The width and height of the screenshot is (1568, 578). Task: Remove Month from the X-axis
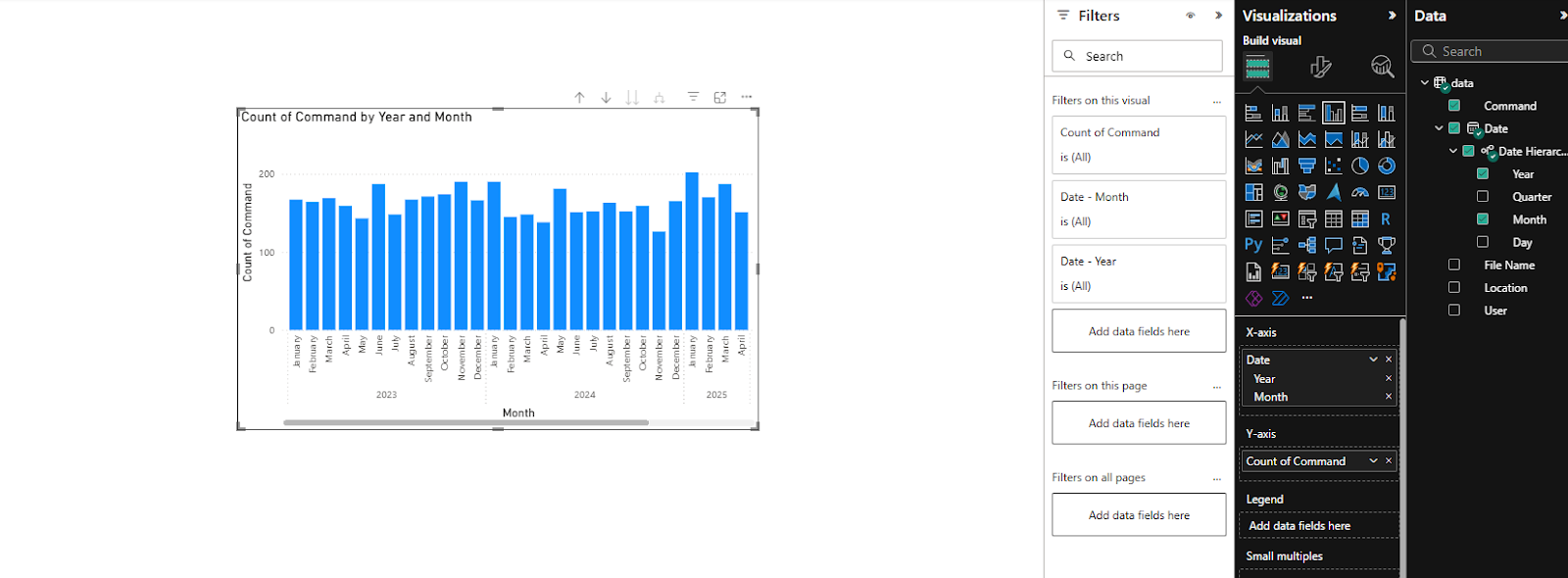coord(1389,397)
